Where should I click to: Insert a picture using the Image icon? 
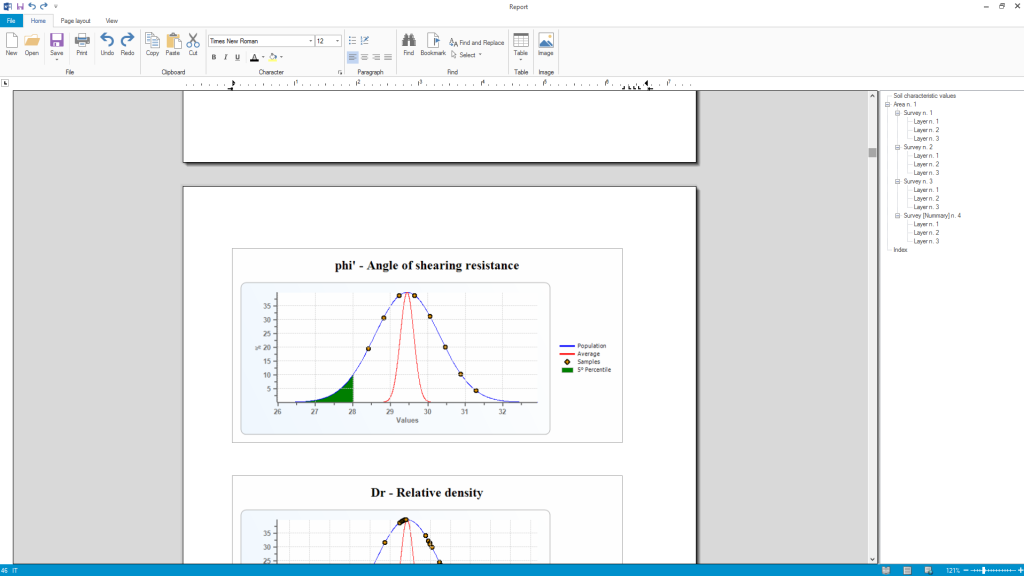[546, 41]
